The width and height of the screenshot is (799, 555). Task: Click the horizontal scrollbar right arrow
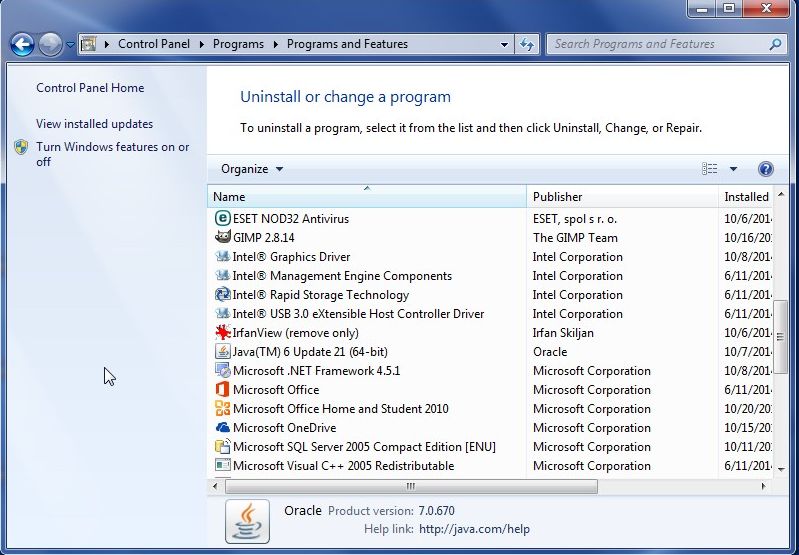[763, 486]
